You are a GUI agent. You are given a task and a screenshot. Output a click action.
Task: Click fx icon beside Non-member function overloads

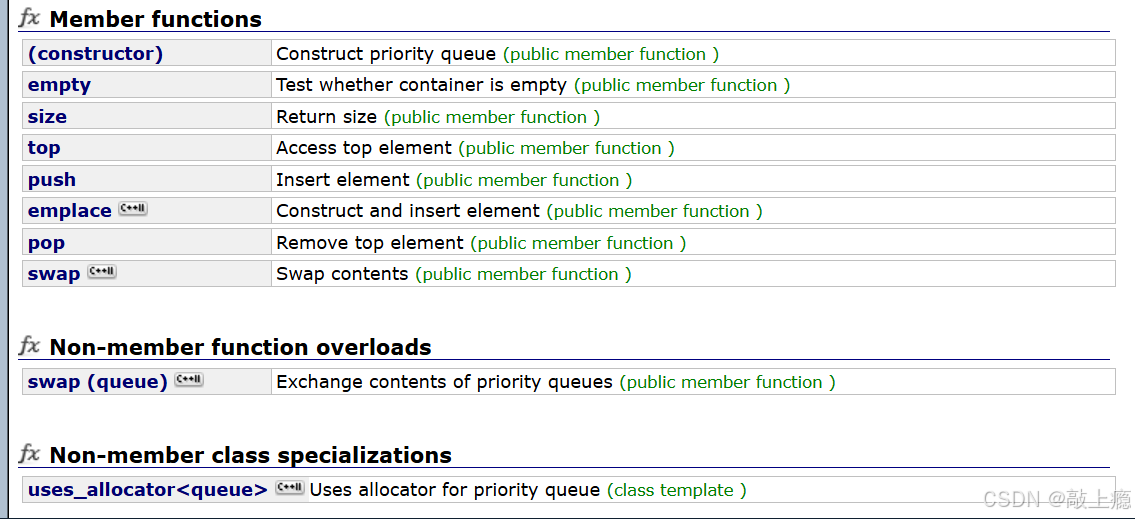click(30, 346)
